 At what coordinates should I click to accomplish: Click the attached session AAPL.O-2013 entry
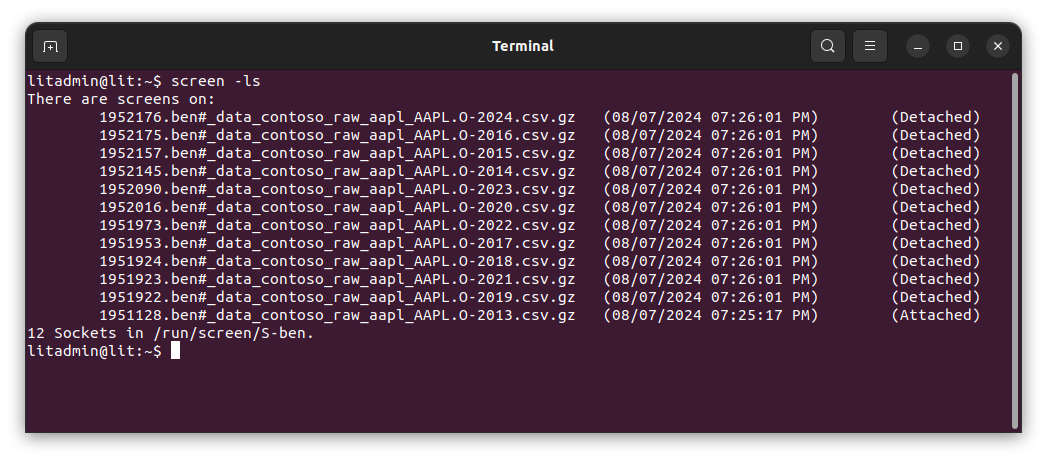coord(336,315)
